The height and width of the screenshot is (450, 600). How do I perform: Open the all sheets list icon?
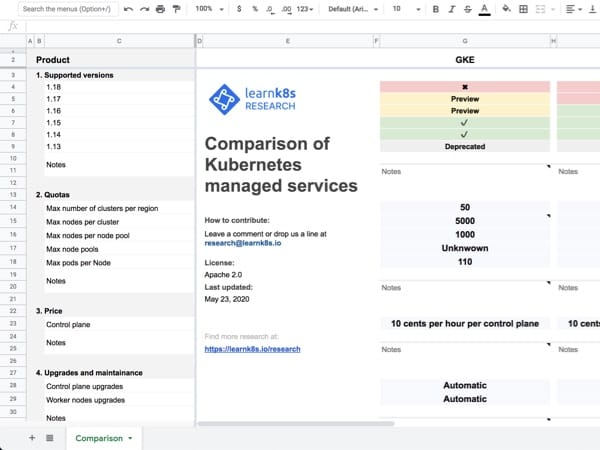[x=50, y=438]
